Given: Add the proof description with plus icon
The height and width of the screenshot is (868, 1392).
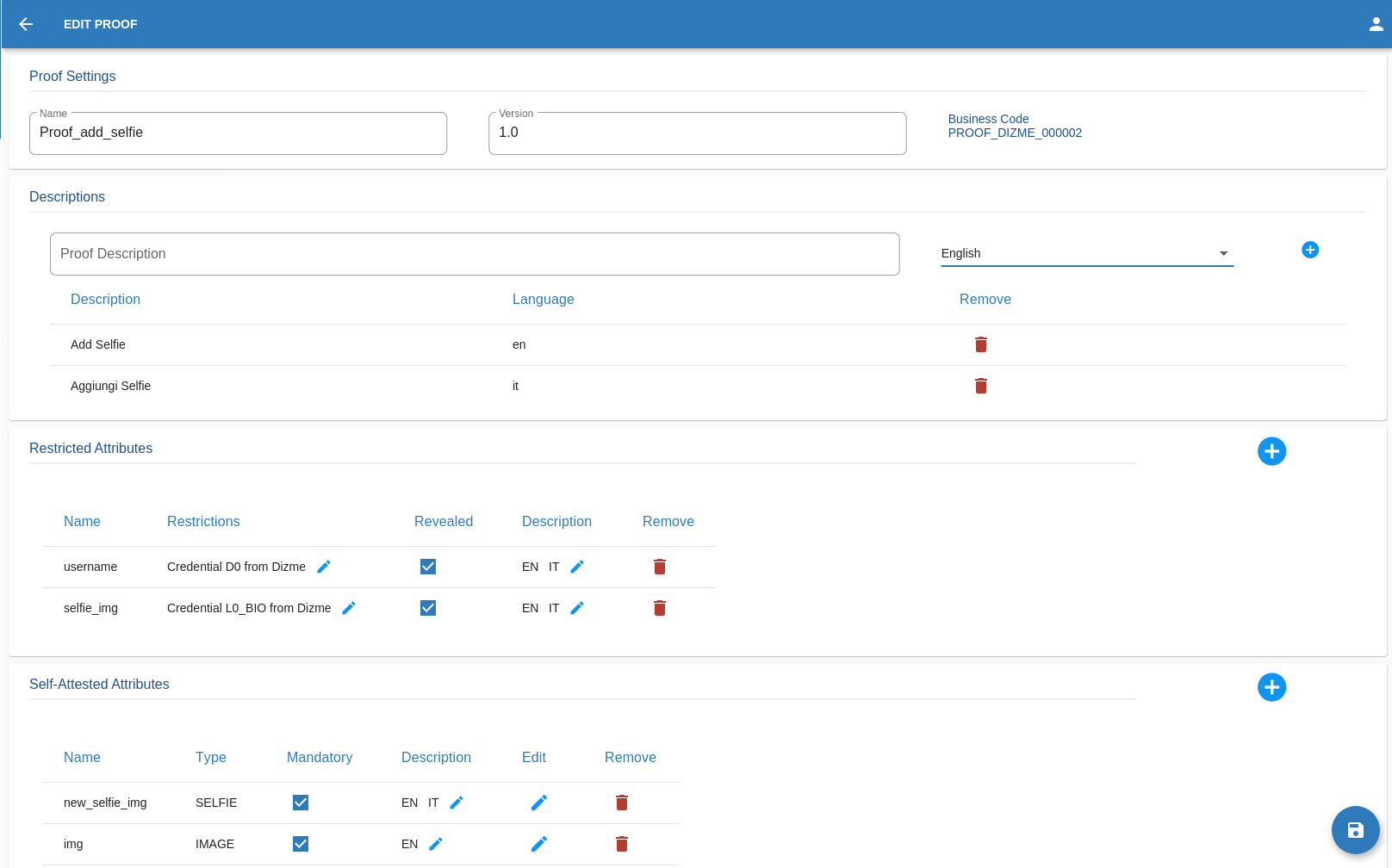Looking at the screenshot, I should pos(1310,250).
